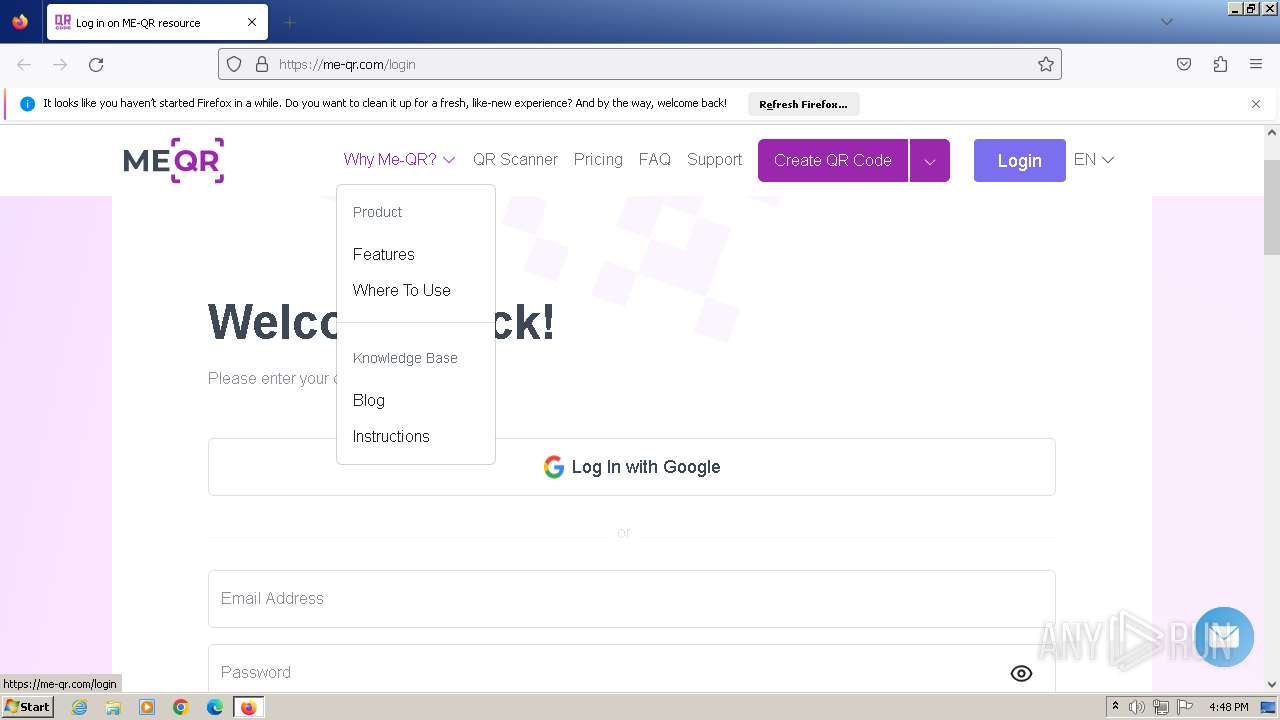
Task: Open the Pricing page
Action: tap(598, 159)
